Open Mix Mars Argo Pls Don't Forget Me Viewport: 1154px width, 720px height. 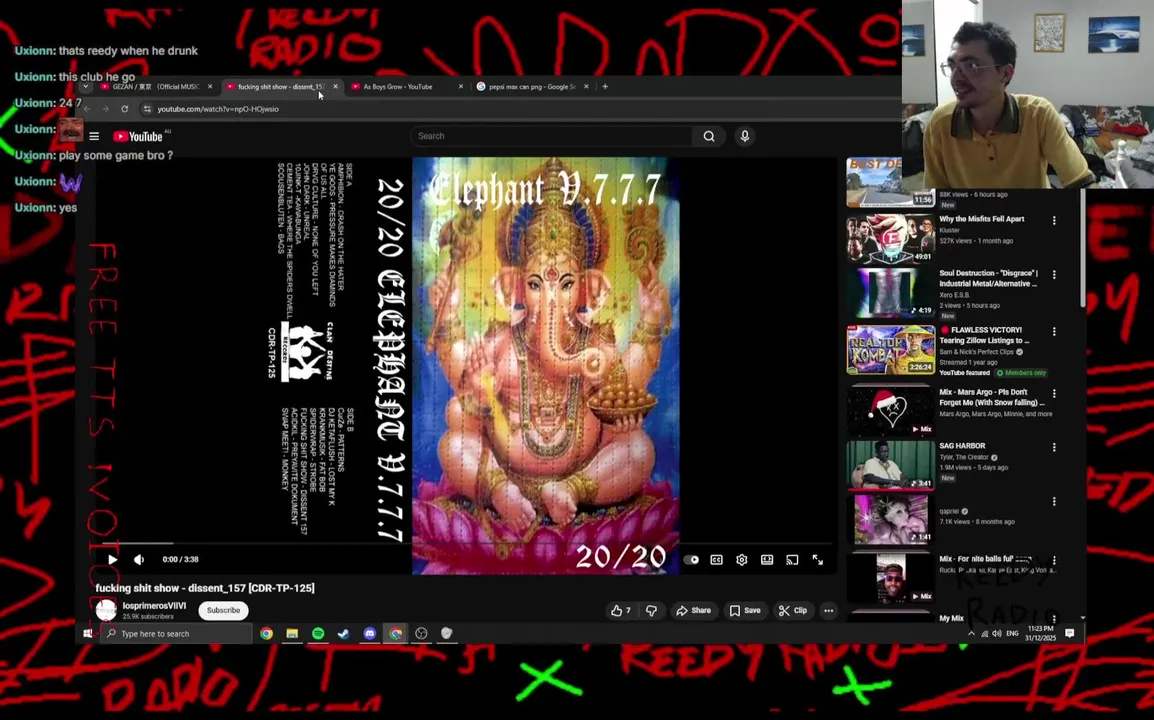991,398
